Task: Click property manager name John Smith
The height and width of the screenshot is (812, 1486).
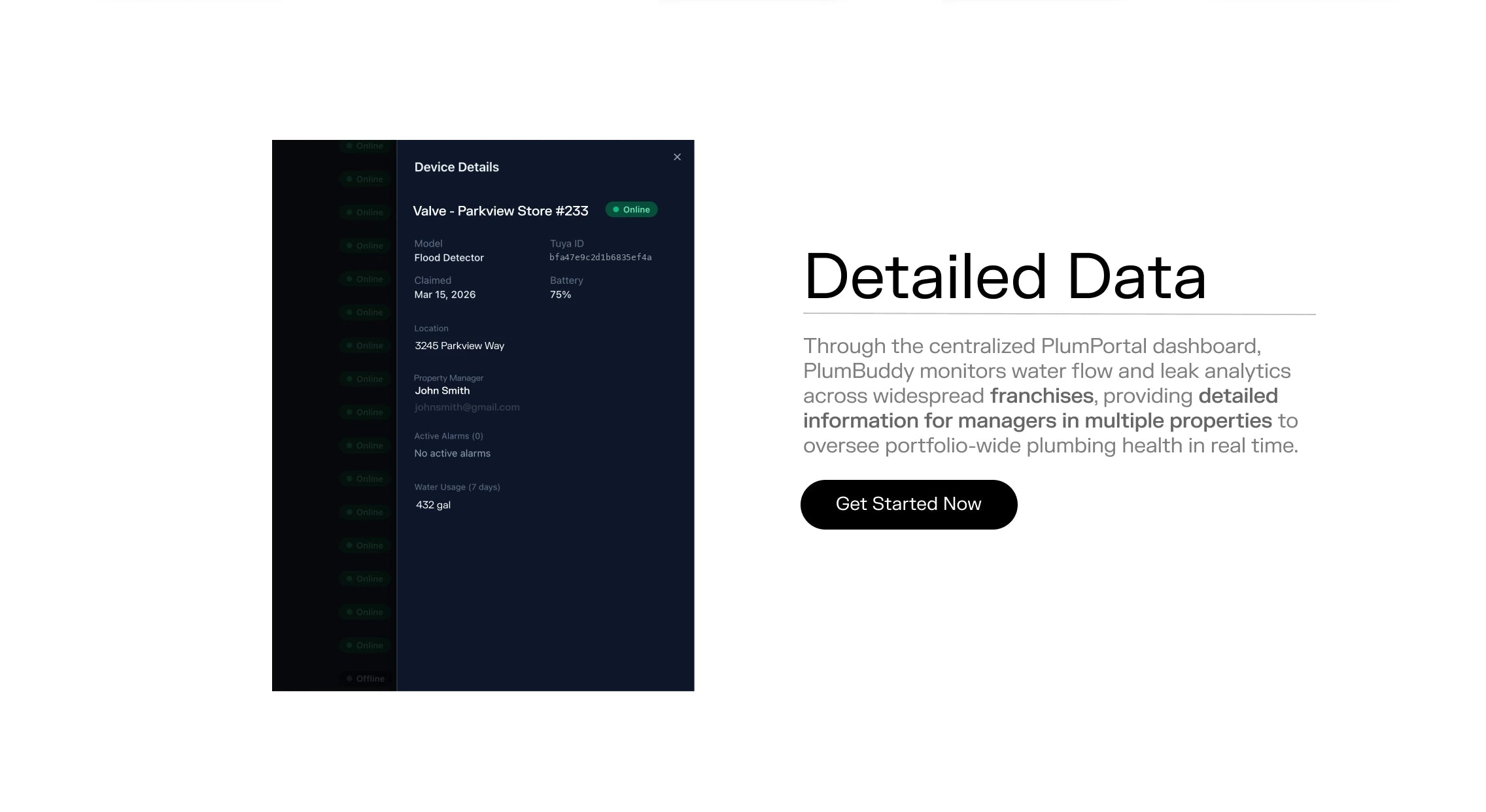Action: (442, 391)
